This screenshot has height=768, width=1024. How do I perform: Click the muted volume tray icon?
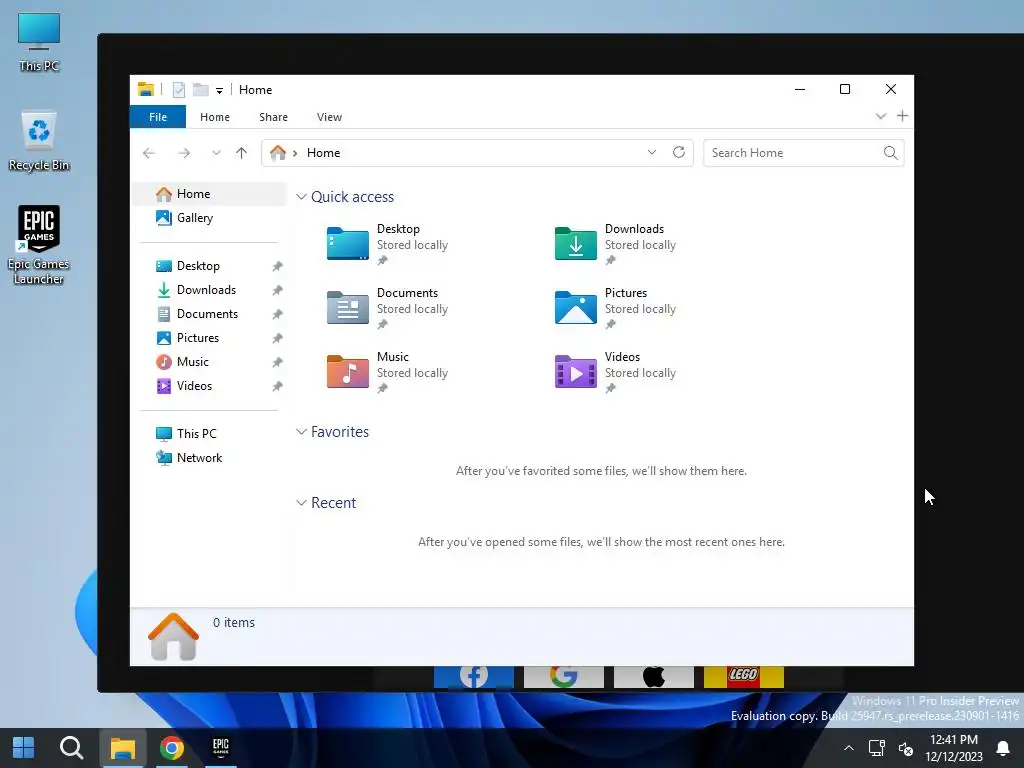click(x=906, y=748)
